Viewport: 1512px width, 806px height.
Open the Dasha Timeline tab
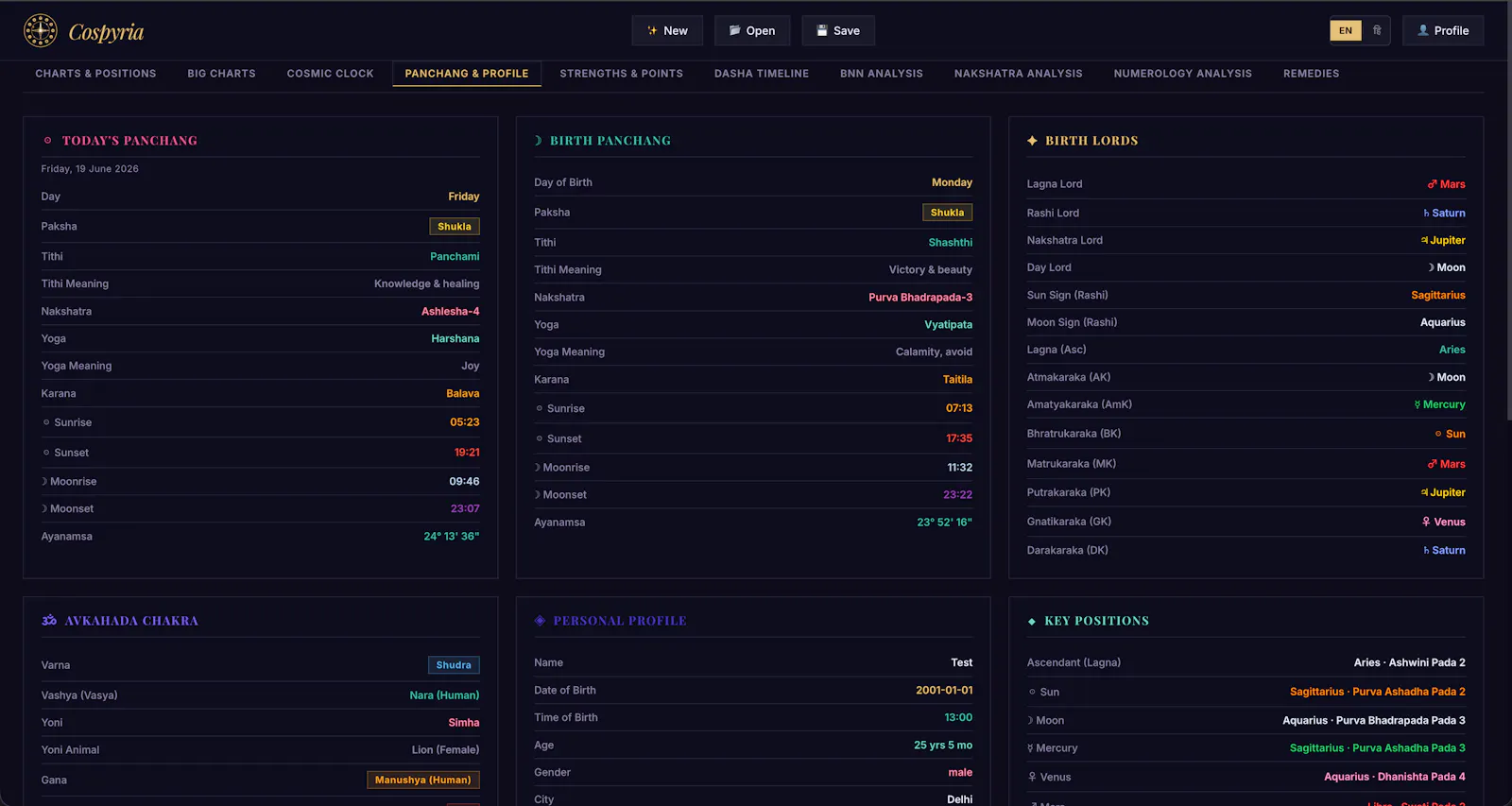tap(762, 74)
